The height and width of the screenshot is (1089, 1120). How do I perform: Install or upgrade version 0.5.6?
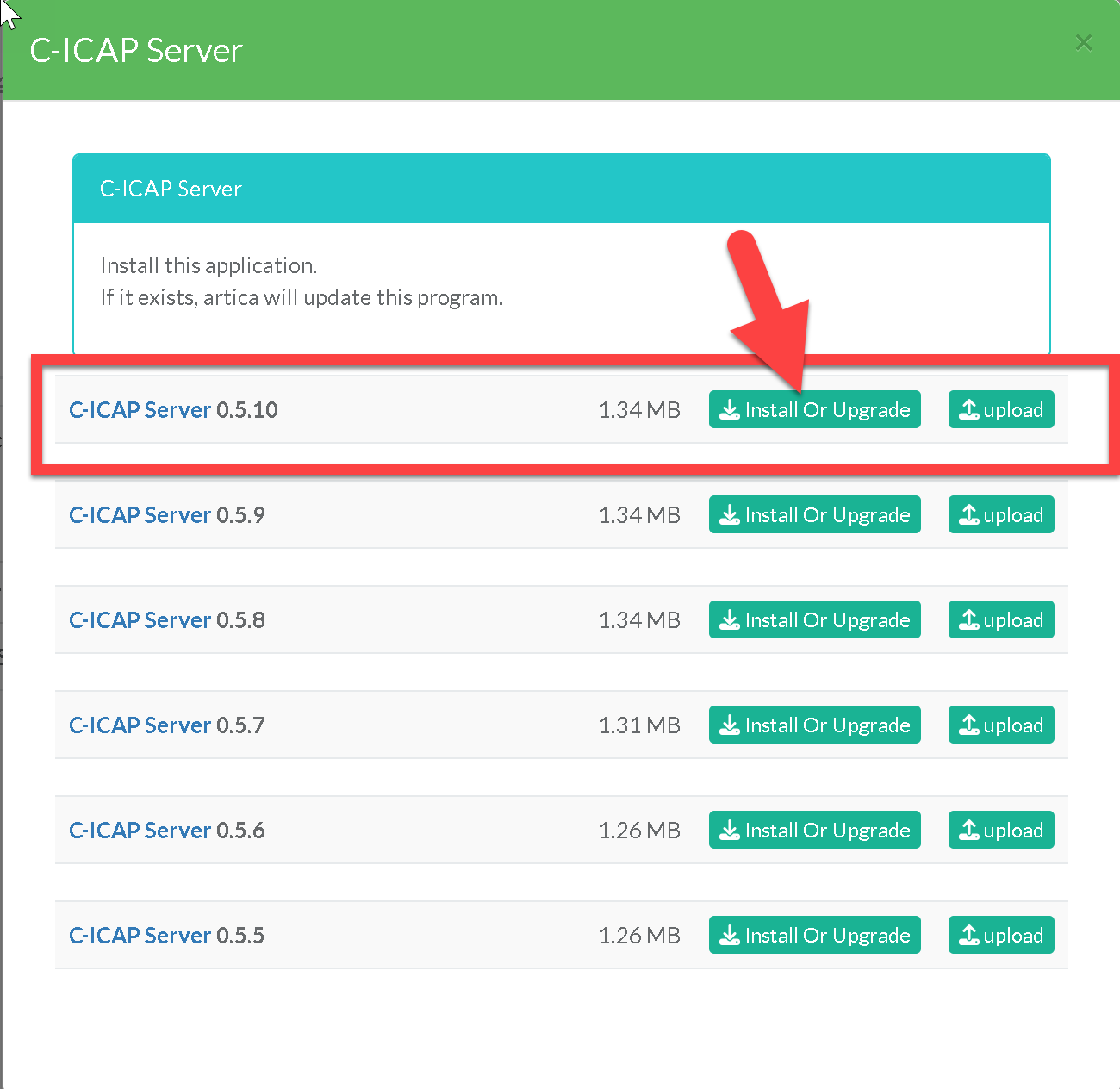[x=814, y=831]
